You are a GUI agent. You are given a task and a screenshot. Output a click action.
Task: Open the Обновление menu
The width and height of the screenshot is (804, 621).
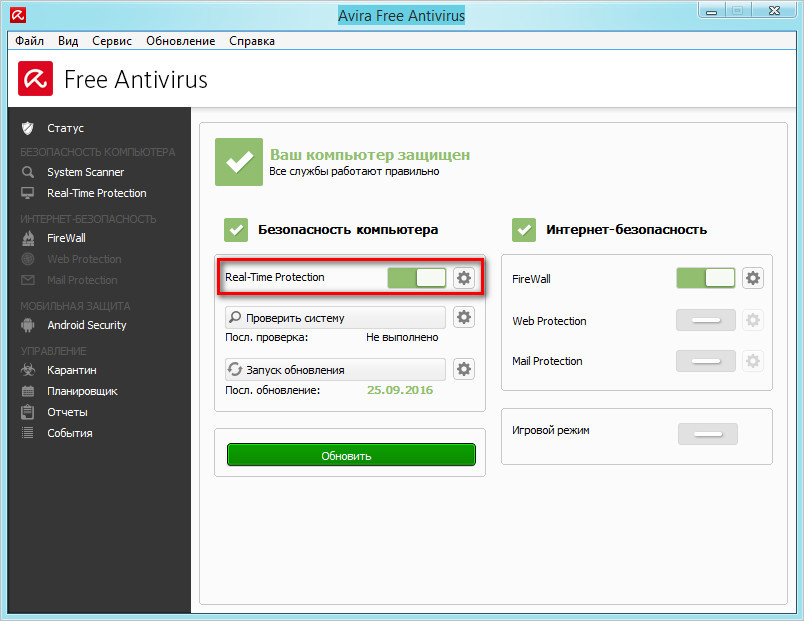[180, 41]
